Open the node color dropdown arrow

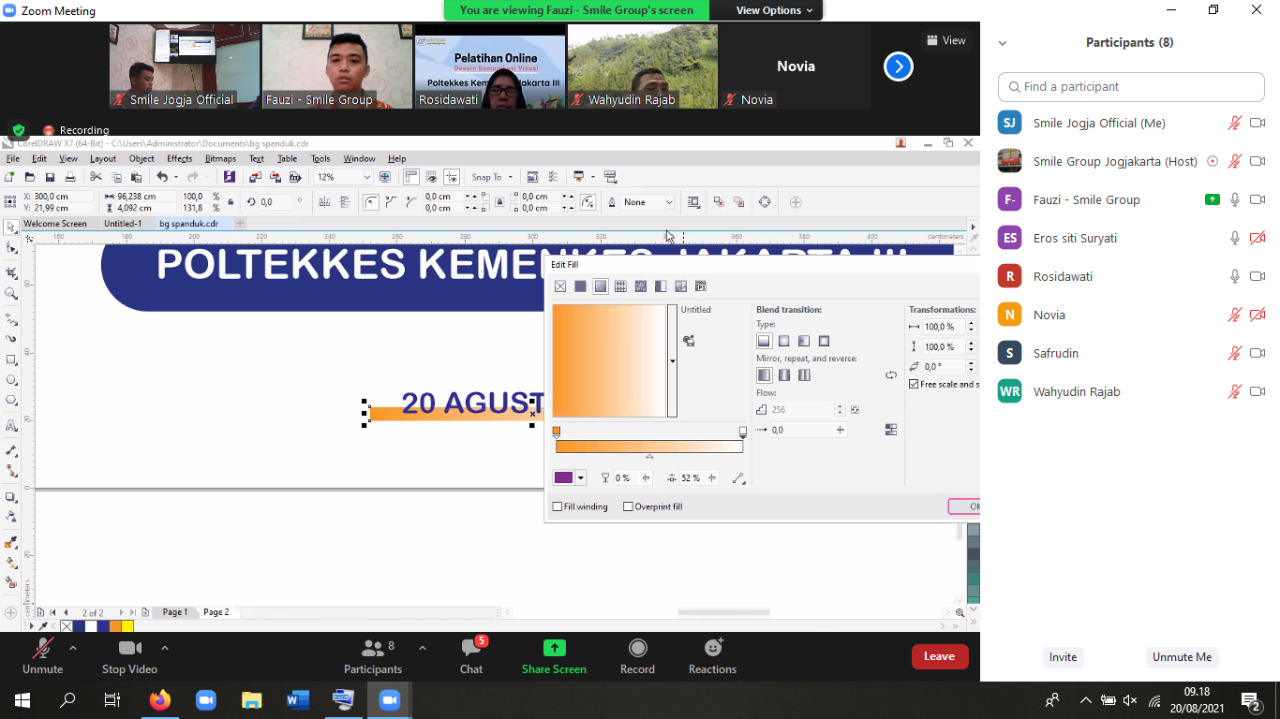(581, 478)
